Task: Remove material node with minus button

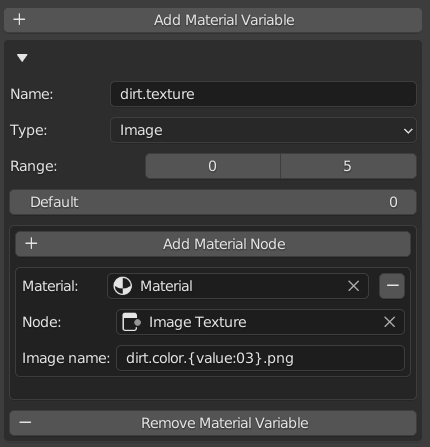Action: (x=392, y=286)
